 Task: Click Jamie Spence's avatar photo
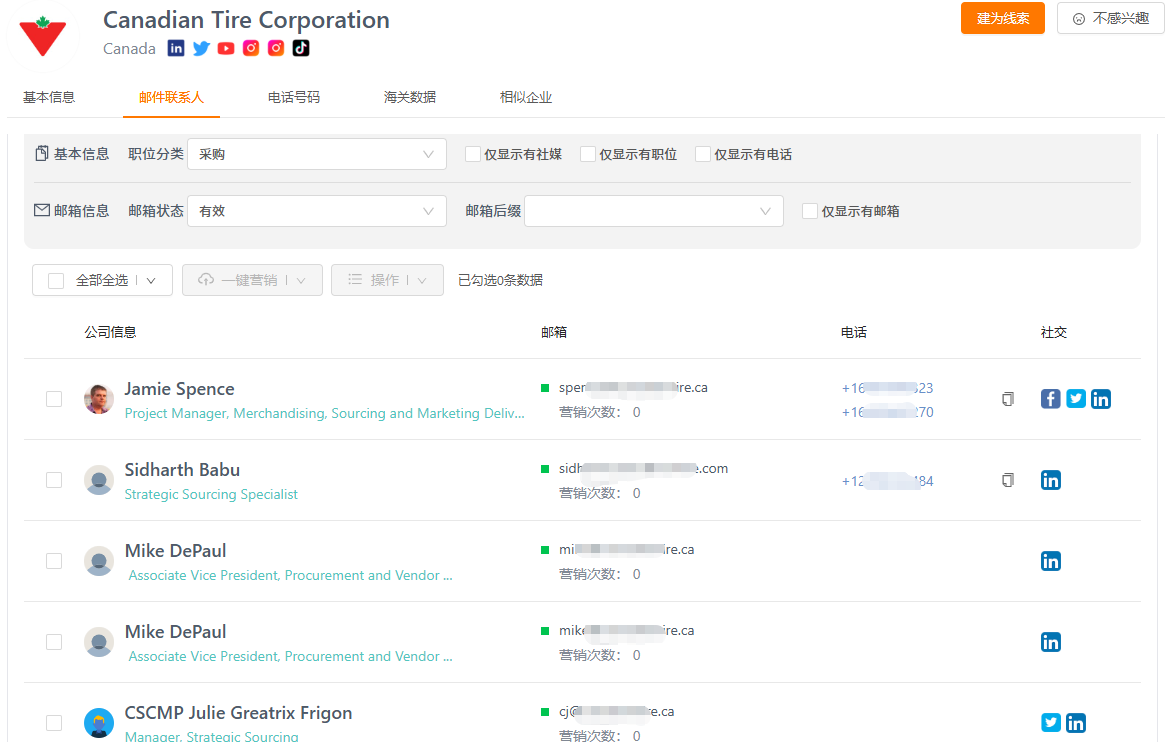tap(98, 399)
